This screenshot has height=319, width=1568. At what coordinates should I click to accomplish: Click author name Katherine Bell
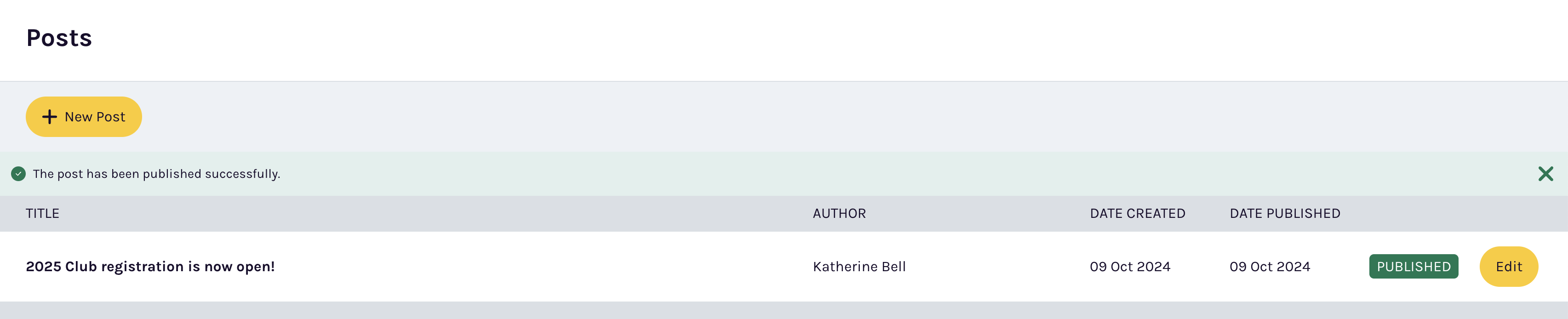[859, 266]
